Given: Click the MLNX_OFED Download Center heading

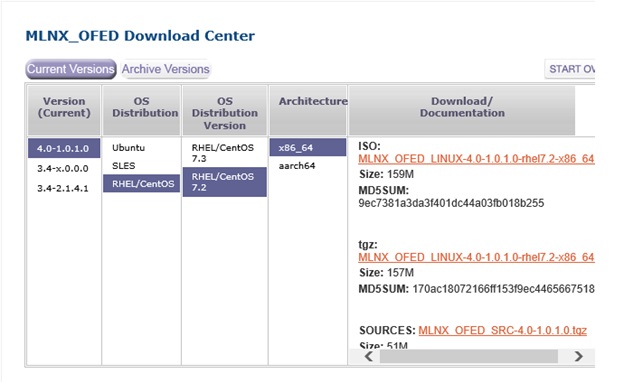Looking at the screenshot, I should point(140,36).
